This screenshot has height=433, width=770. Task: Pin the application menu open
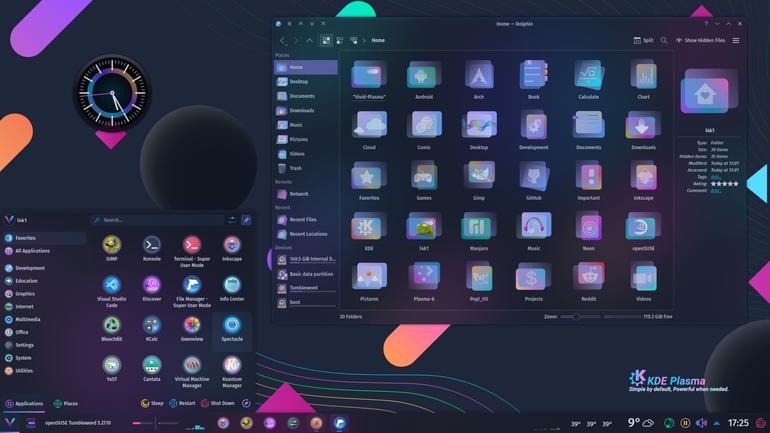pos(246,220)
